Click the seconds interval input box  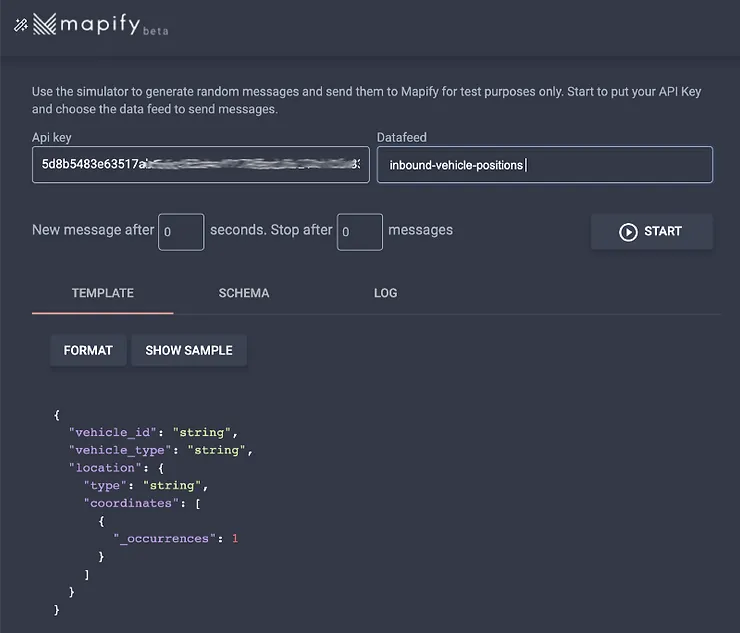coord(181,232)
